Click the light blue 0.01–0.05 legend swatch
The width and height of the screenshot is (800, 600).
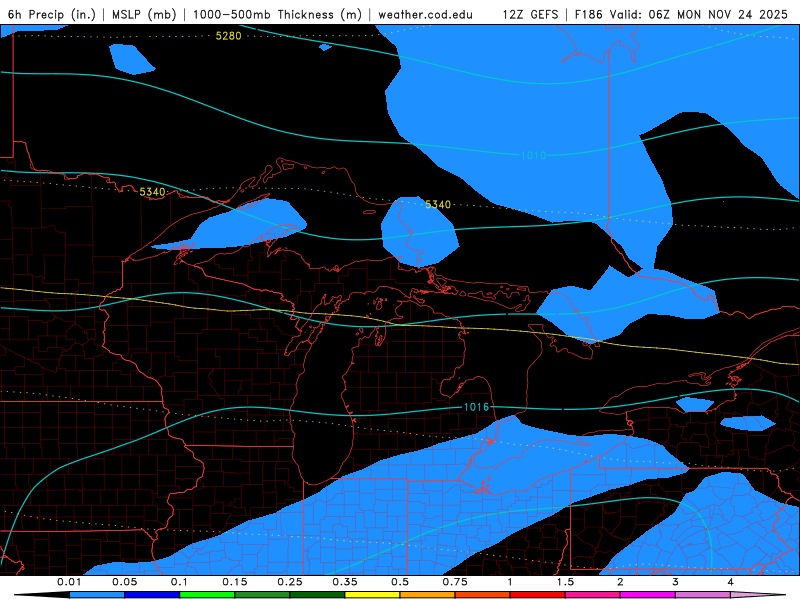(x=97, y=595)
